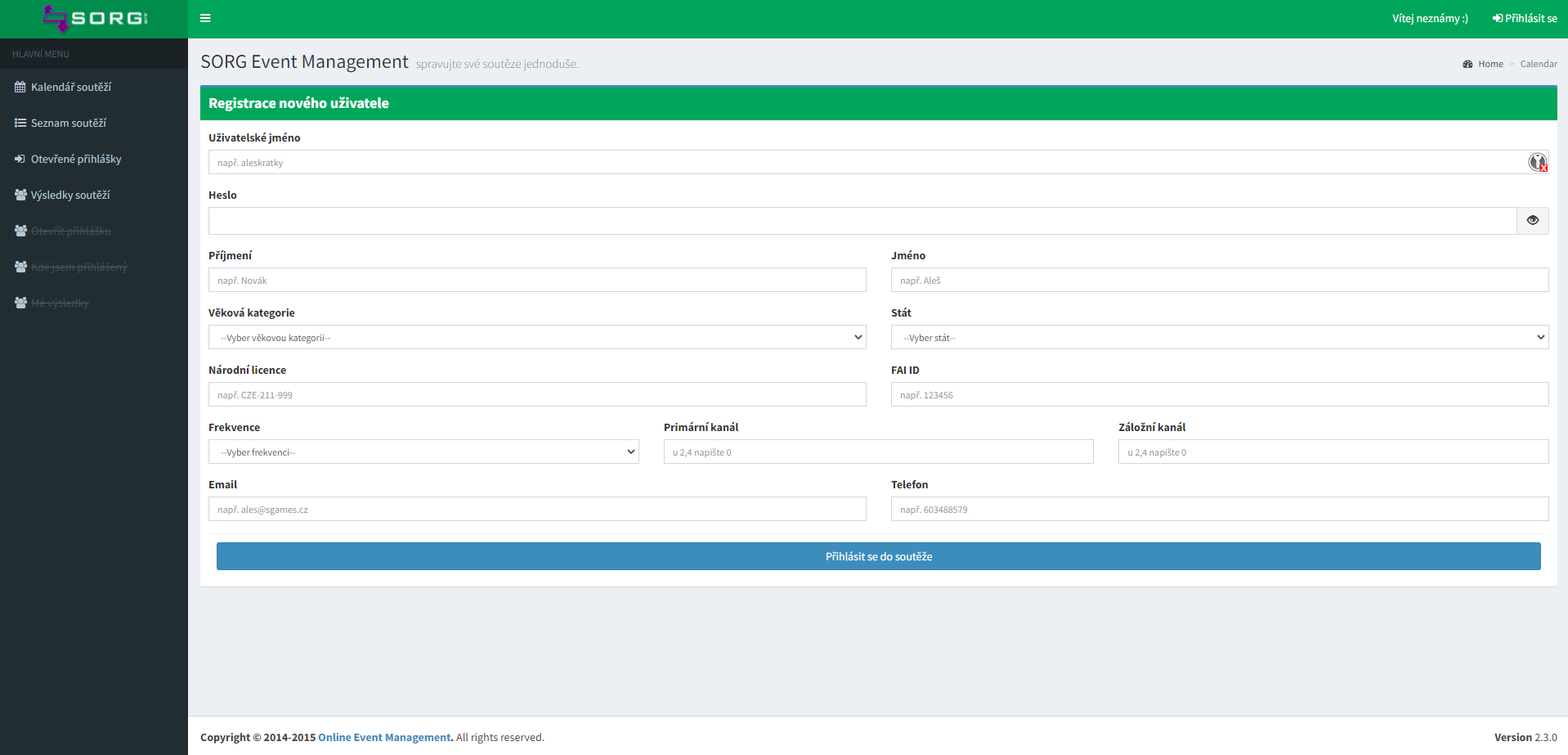Image resolution: width=1568 pixels, height=755 pixels.
Task: Toggle the sidebar hamburger menu
Action: [205, 18]
